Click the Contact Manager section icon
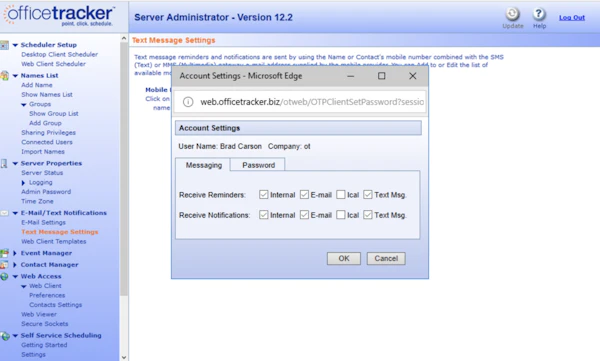This screenshot has width=600, height=361. (4, 265)
